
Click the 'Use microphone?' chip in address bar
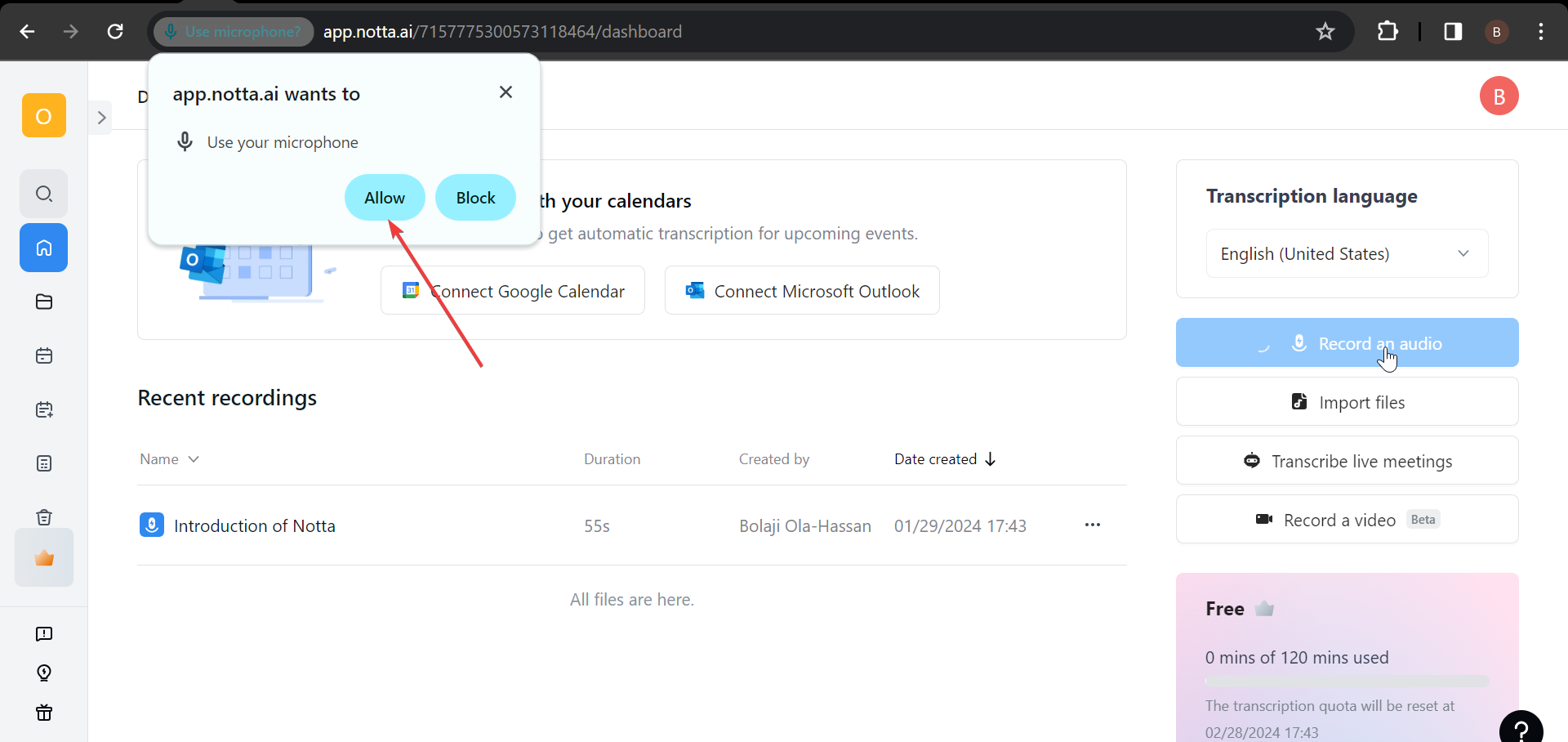[x=234, y=31]
